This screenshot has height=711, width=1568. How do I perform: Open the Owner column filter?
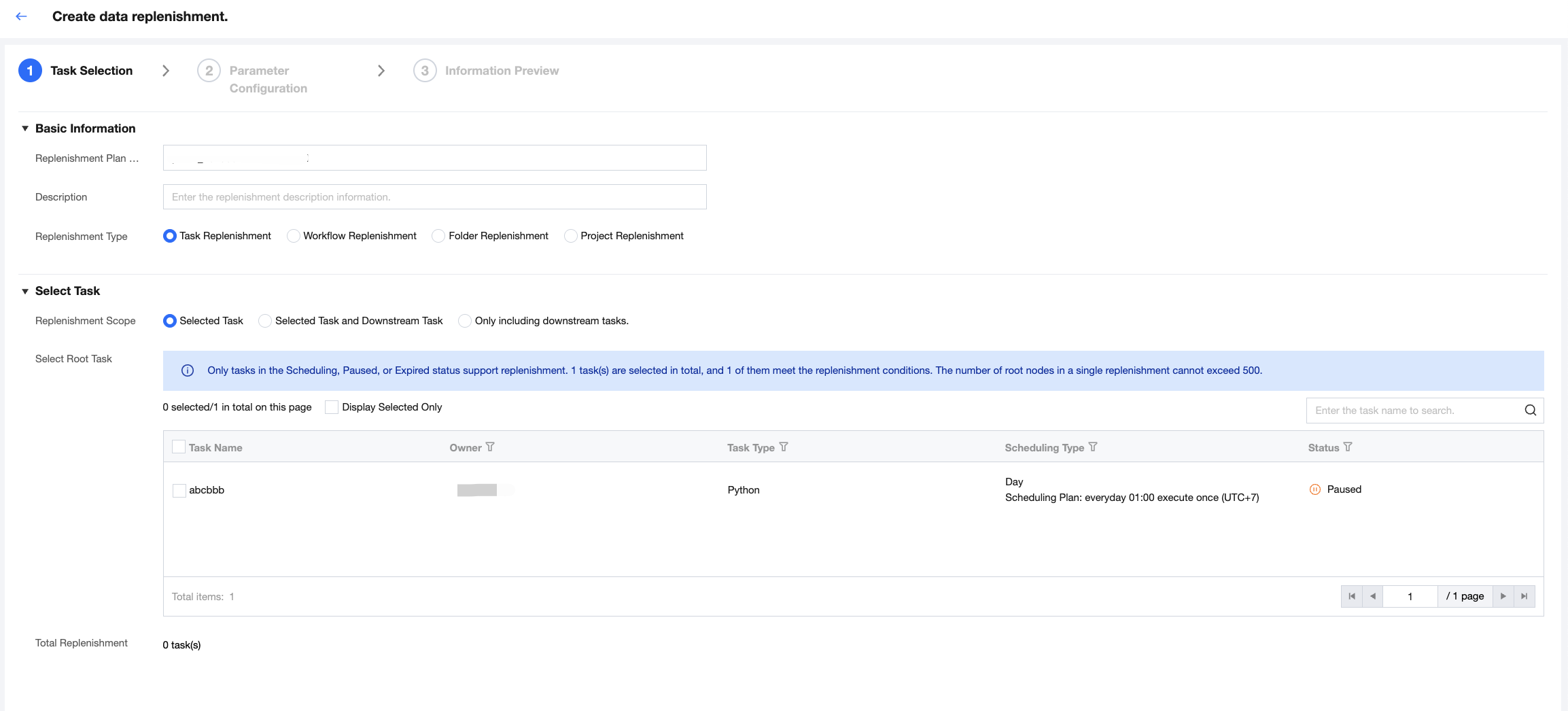point(490,447)
